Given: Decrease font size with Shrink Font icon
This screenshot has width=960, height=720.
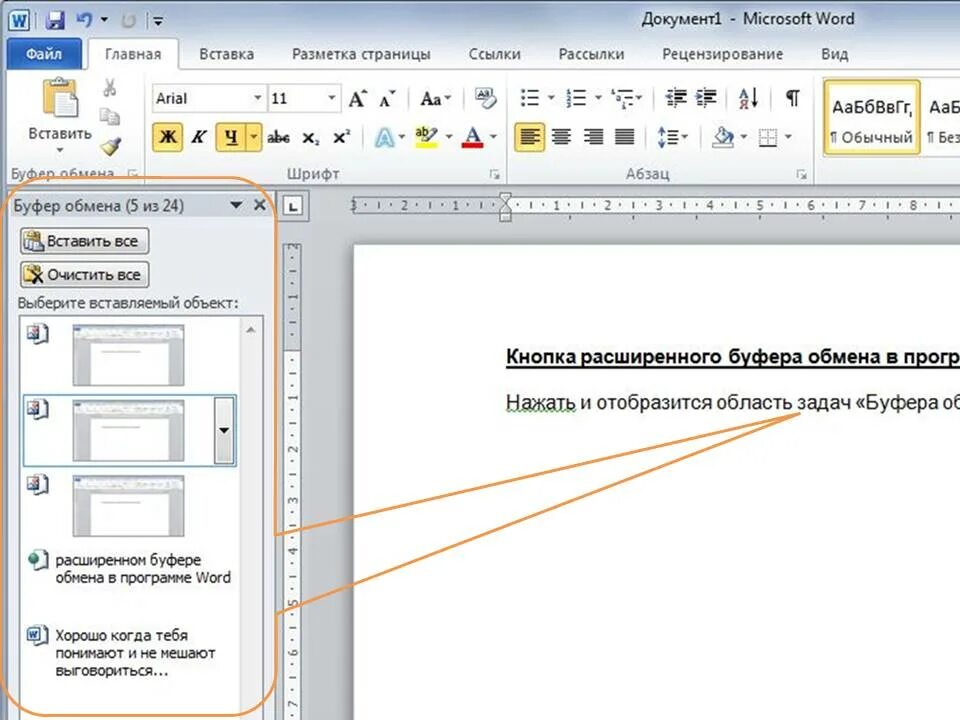Looking at the screenshot, I should 388,99.
